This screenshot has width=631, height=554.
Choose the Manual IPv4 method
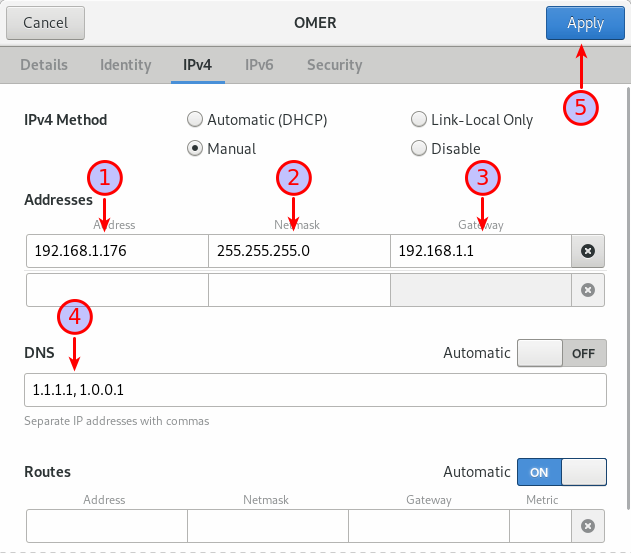[x=196, y=149]
